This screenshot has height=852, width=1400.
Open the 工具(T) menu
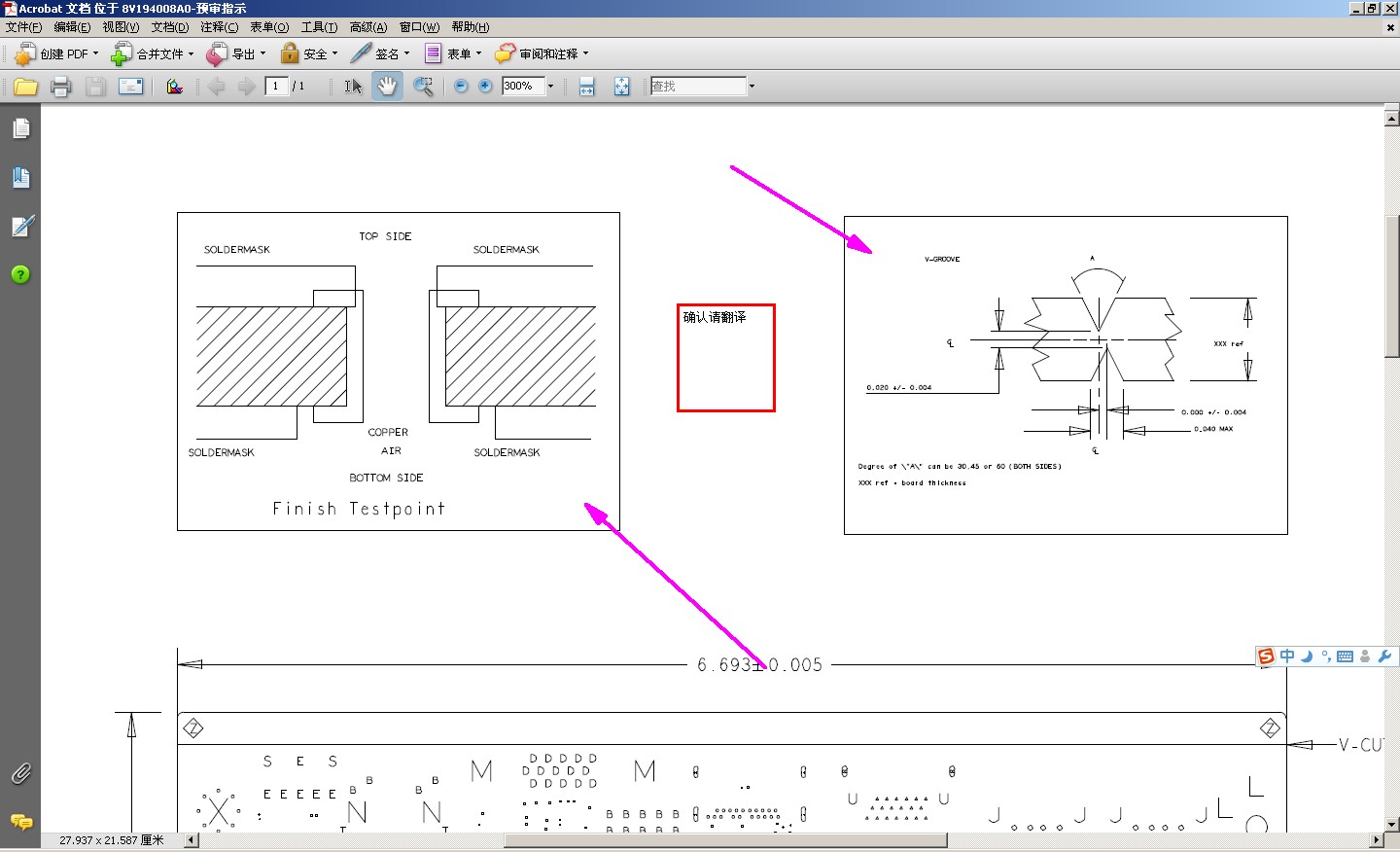(x=319, y=27)
